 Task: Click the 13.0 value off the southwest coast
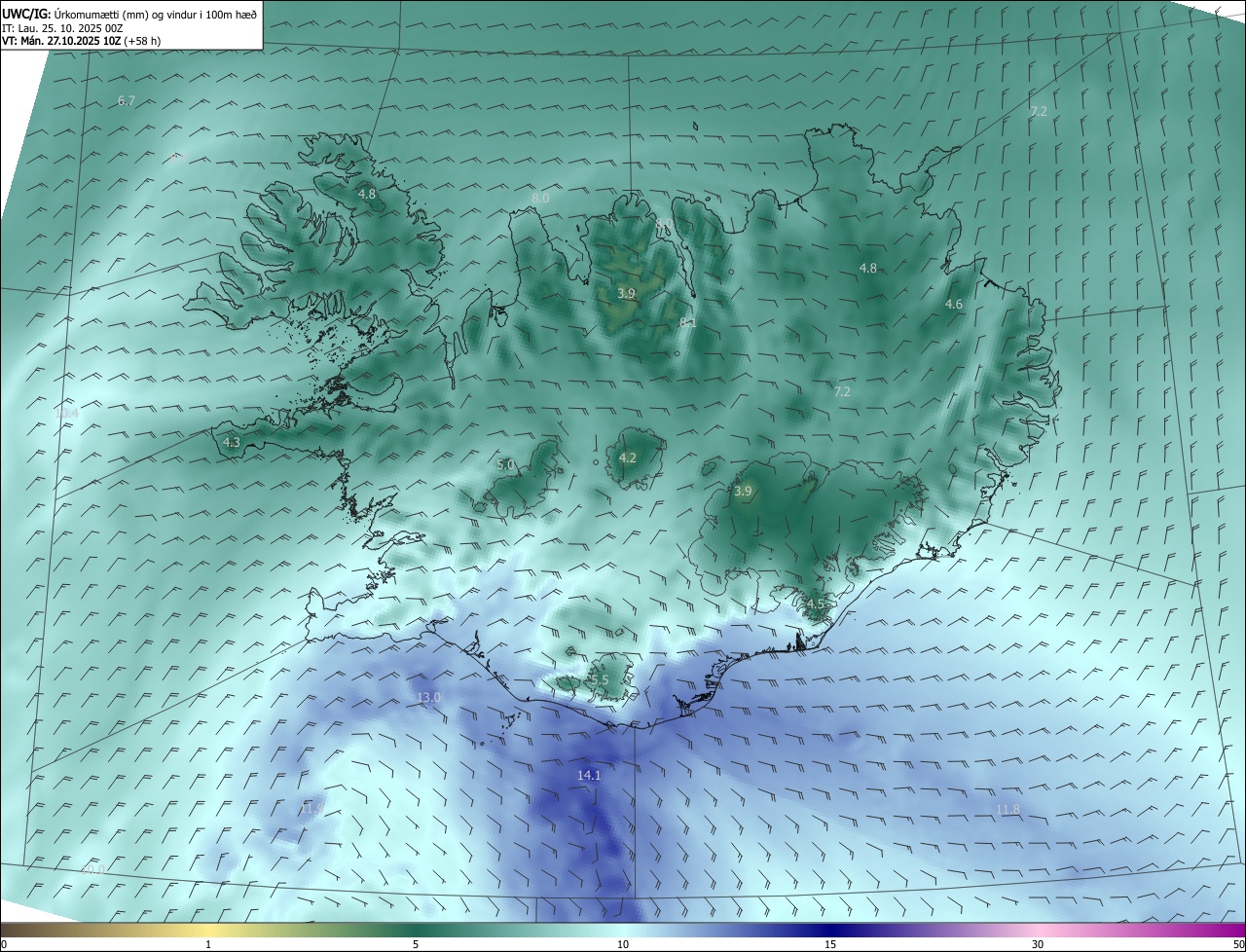(428, 698)
